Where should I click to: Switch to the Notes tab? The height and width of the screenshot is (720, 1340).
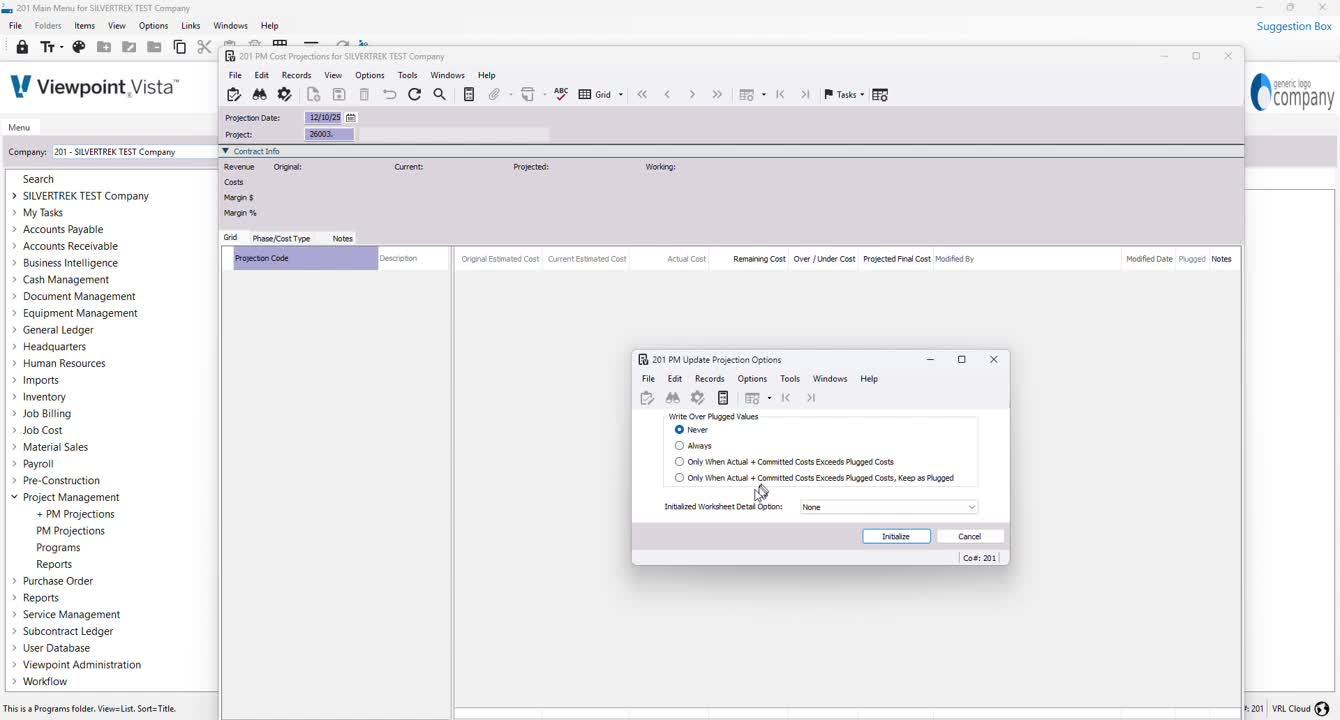pos(342,238)
